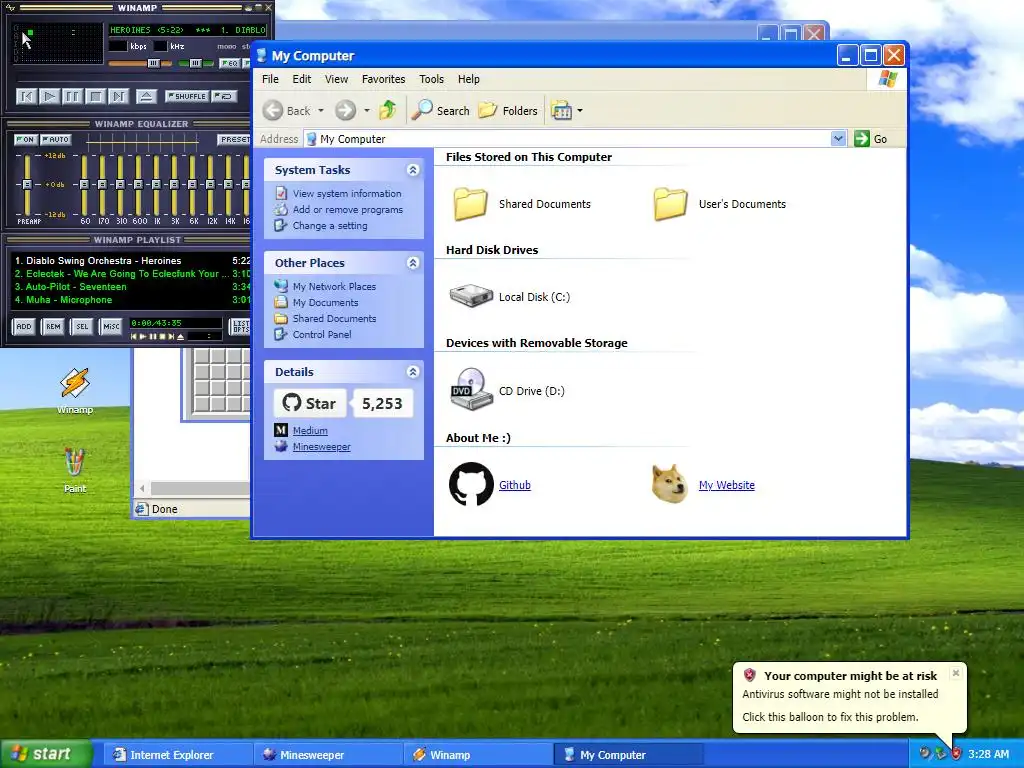
Task: Toggle Shuffle in Winamp
Action: (187, 96)
